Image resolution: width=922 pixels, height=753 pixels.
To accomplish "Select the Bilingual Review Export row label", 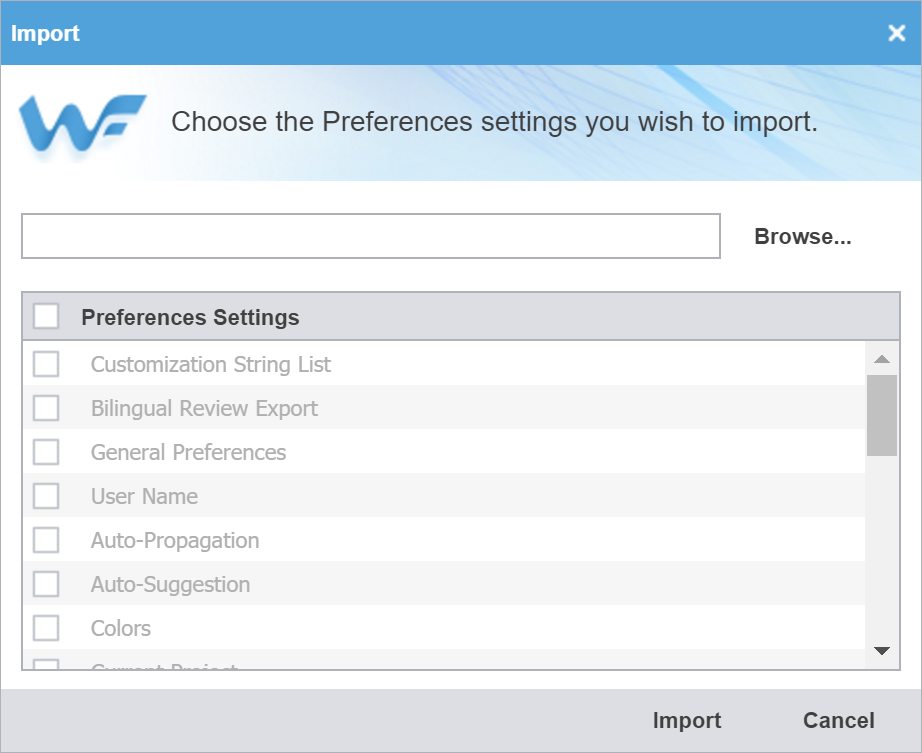I will click(x=204, y=409).
